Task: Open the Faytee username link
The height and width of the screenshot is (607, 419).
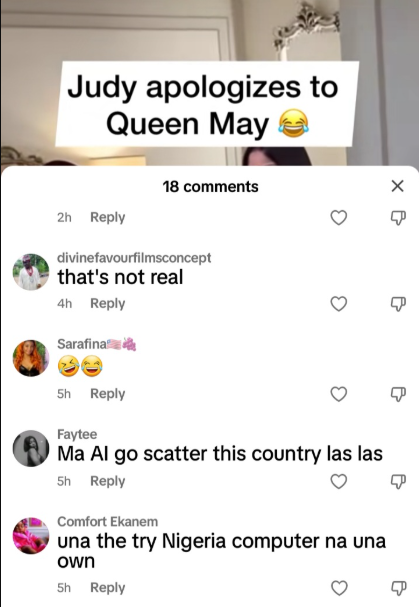Action: click(x=77, y=434)
